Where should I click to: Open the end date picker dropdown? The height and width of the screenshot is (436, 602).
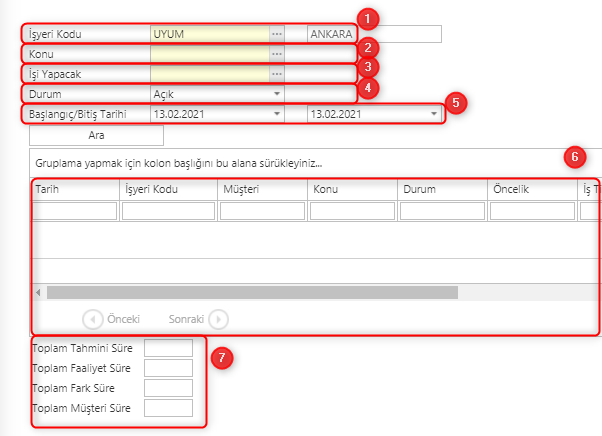(434, 114)
